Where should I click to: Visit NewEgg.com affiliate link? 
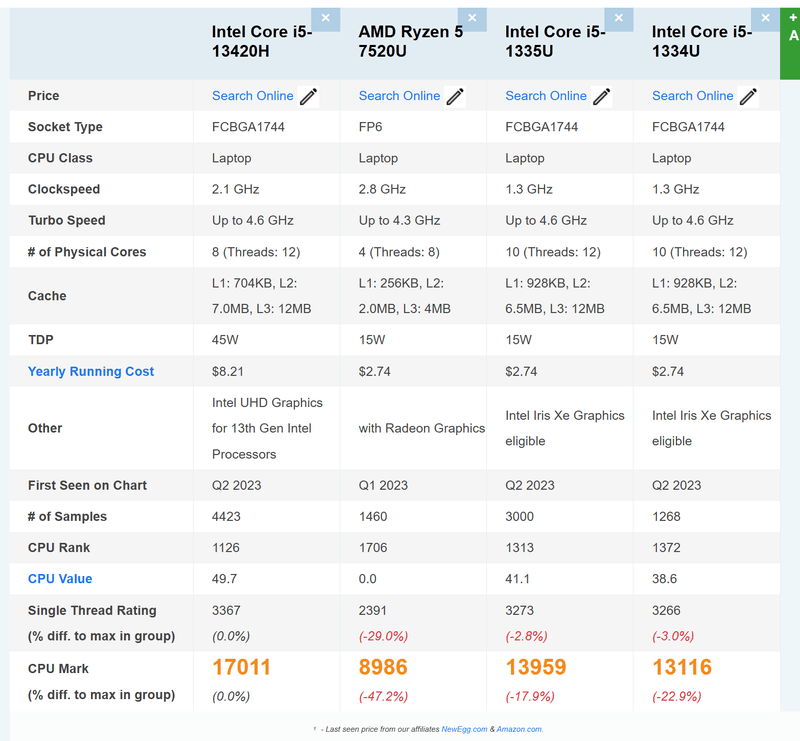[464, 729]
